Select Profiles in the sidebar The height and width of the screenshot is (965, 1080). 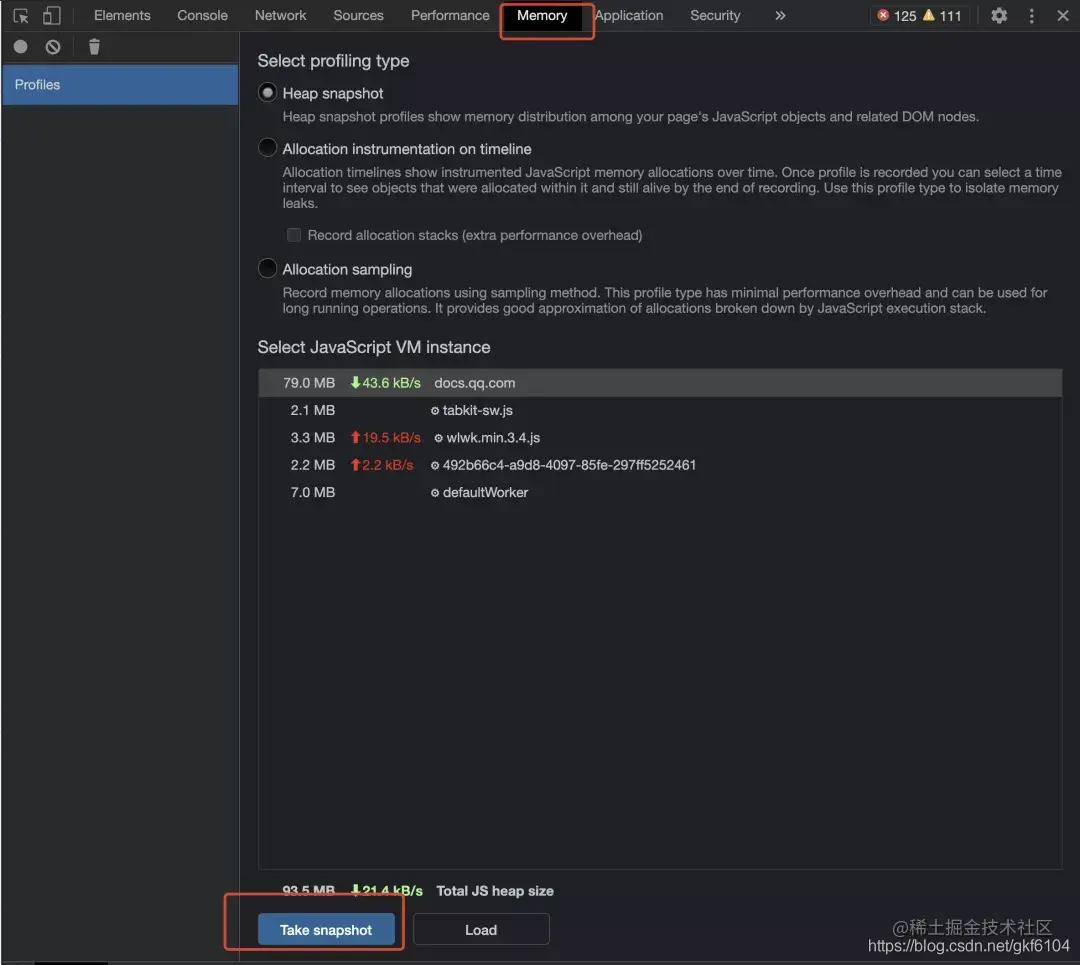tap(120, 84)
